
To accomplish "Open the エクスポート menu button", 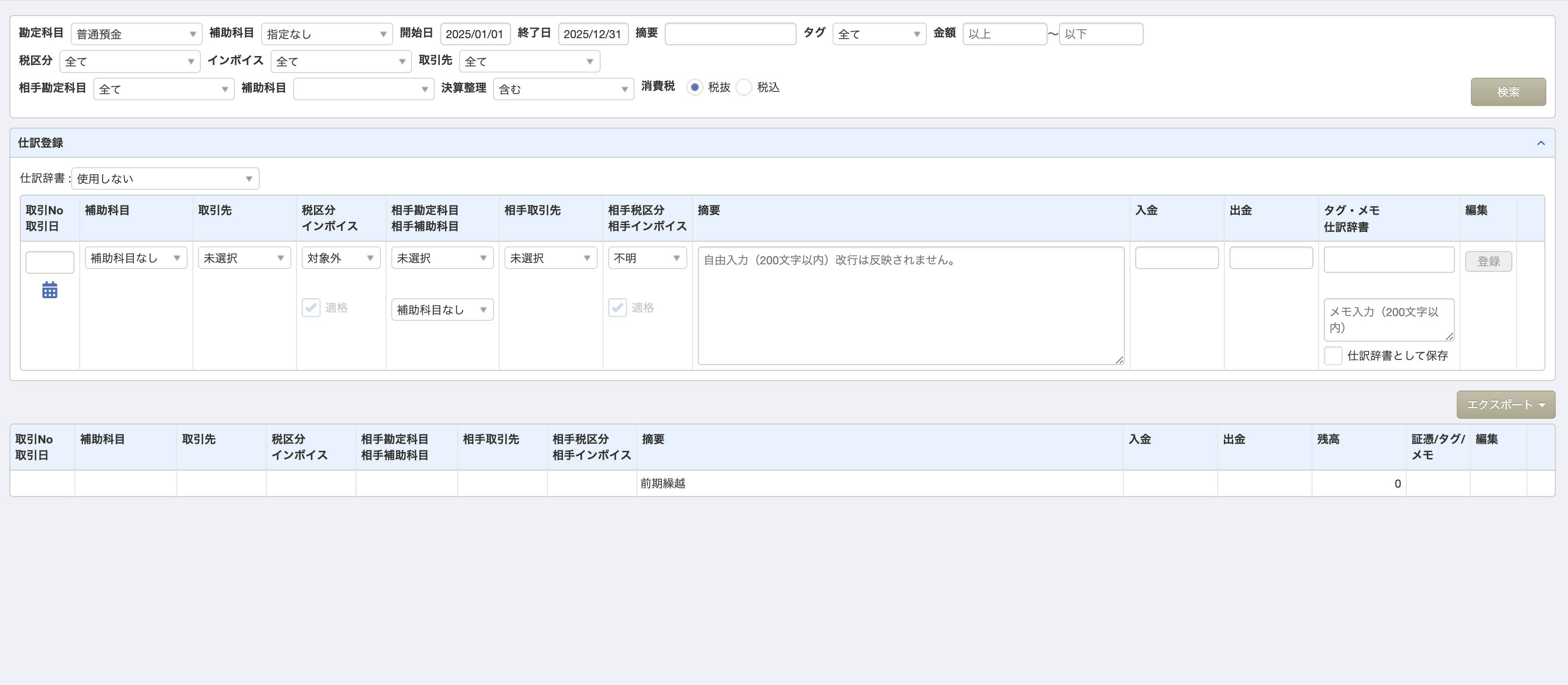I will coord(1505,405).
